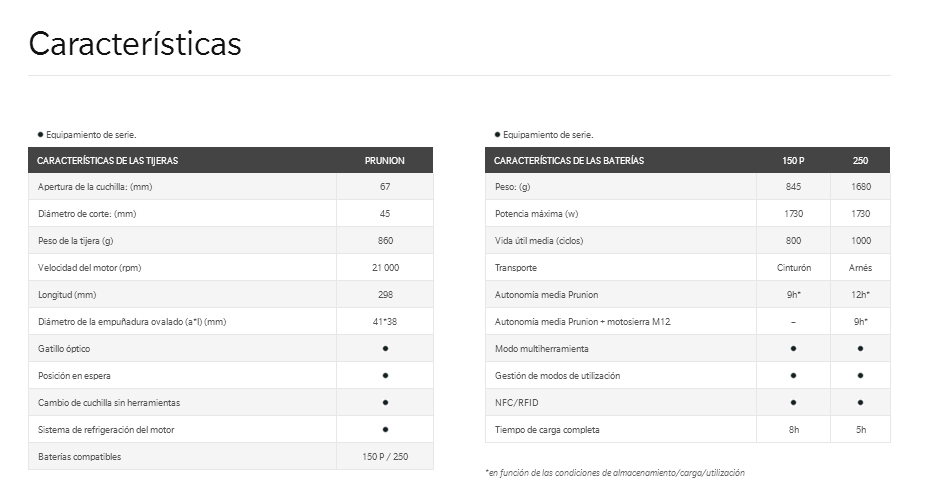Click NFC/RFID dot in the 250 column

pyautogui.click(x=860, y=402)
